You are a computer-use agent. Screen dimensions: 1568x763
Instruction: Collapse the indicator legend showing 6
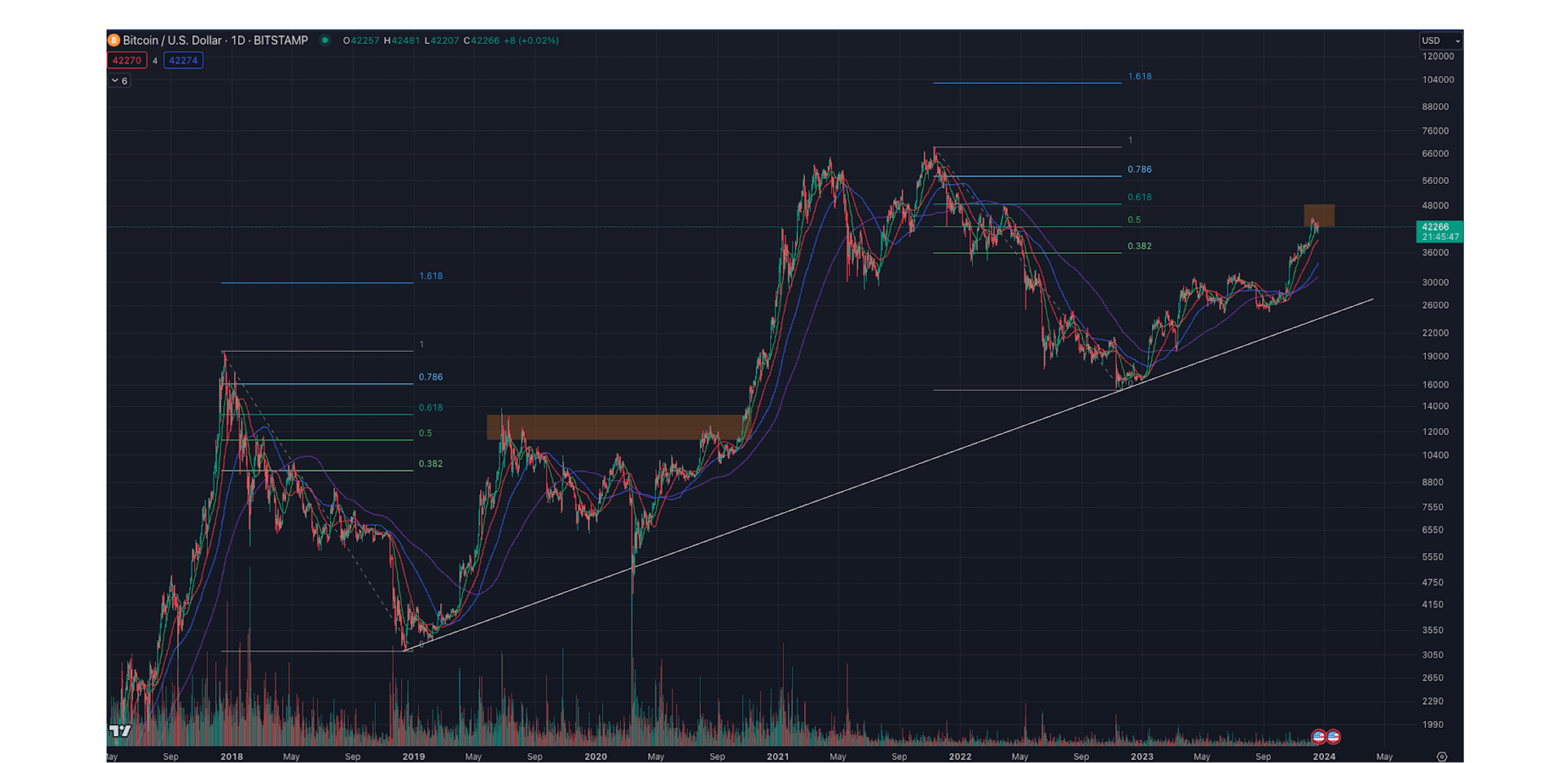pyautogui.click(x=119, y=80)
